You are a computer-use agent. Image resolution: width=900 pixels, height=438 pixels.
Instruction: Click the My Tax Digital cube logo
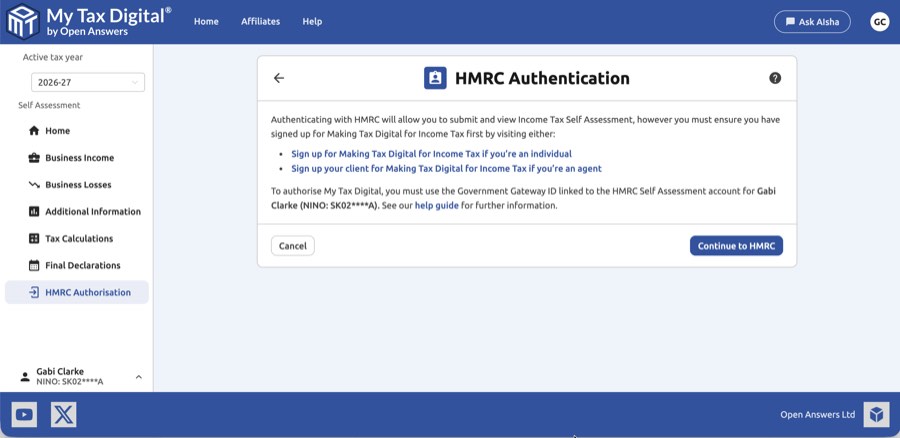pos(22,22)
